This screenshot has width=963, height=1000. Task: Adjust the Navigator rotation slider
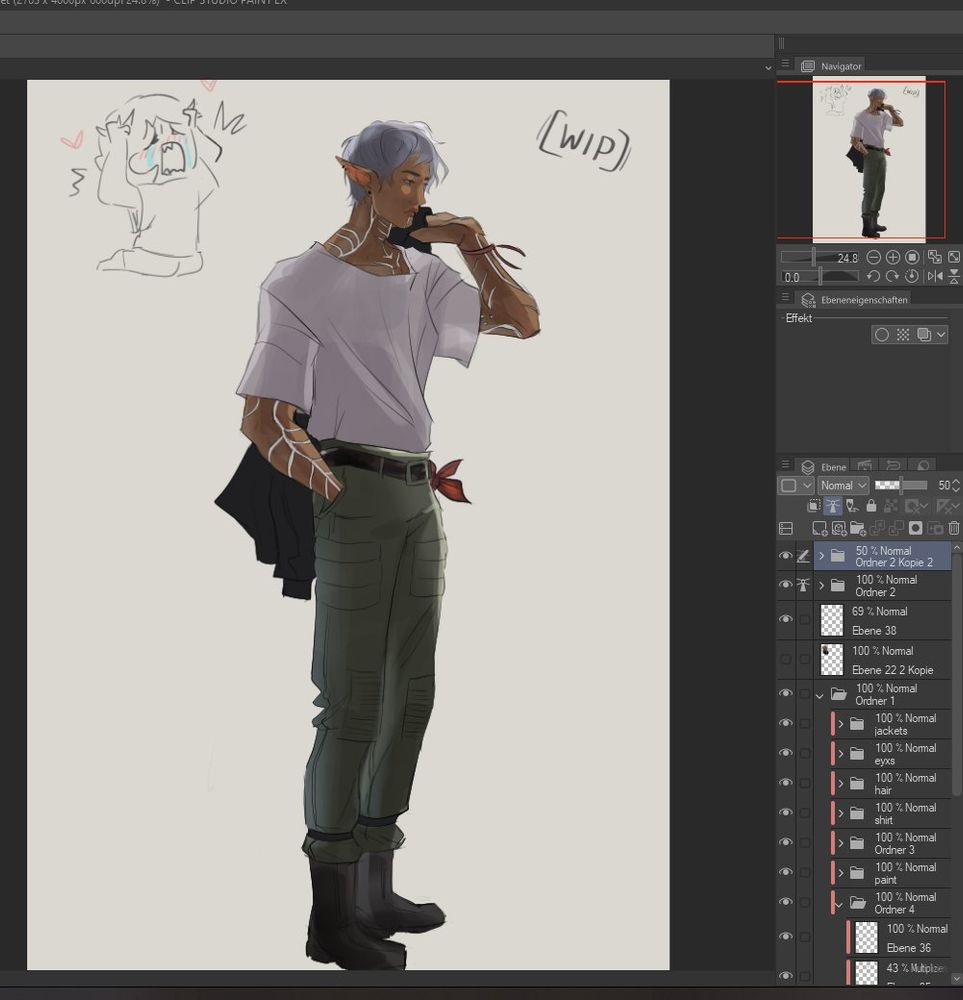pyautogui.click(x=820, y=277)
